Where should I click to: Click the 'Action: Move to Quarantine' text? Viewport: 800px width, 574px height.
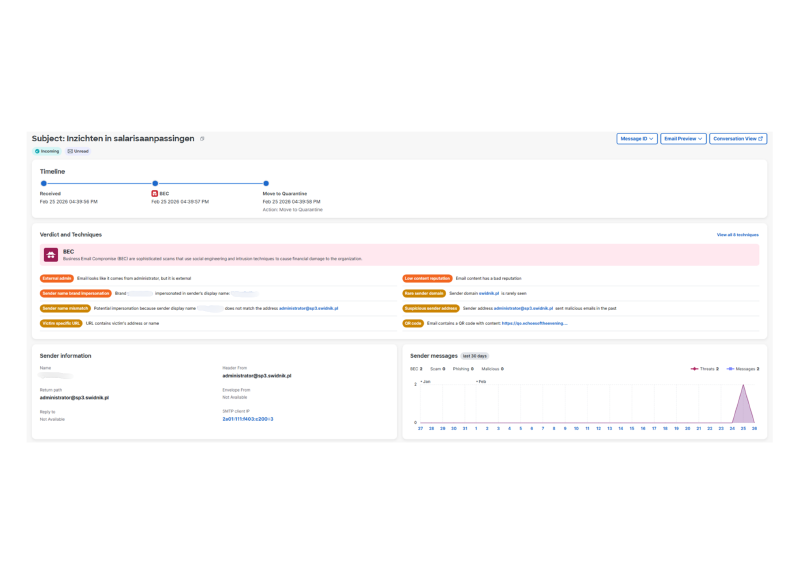tap(292, 210)
